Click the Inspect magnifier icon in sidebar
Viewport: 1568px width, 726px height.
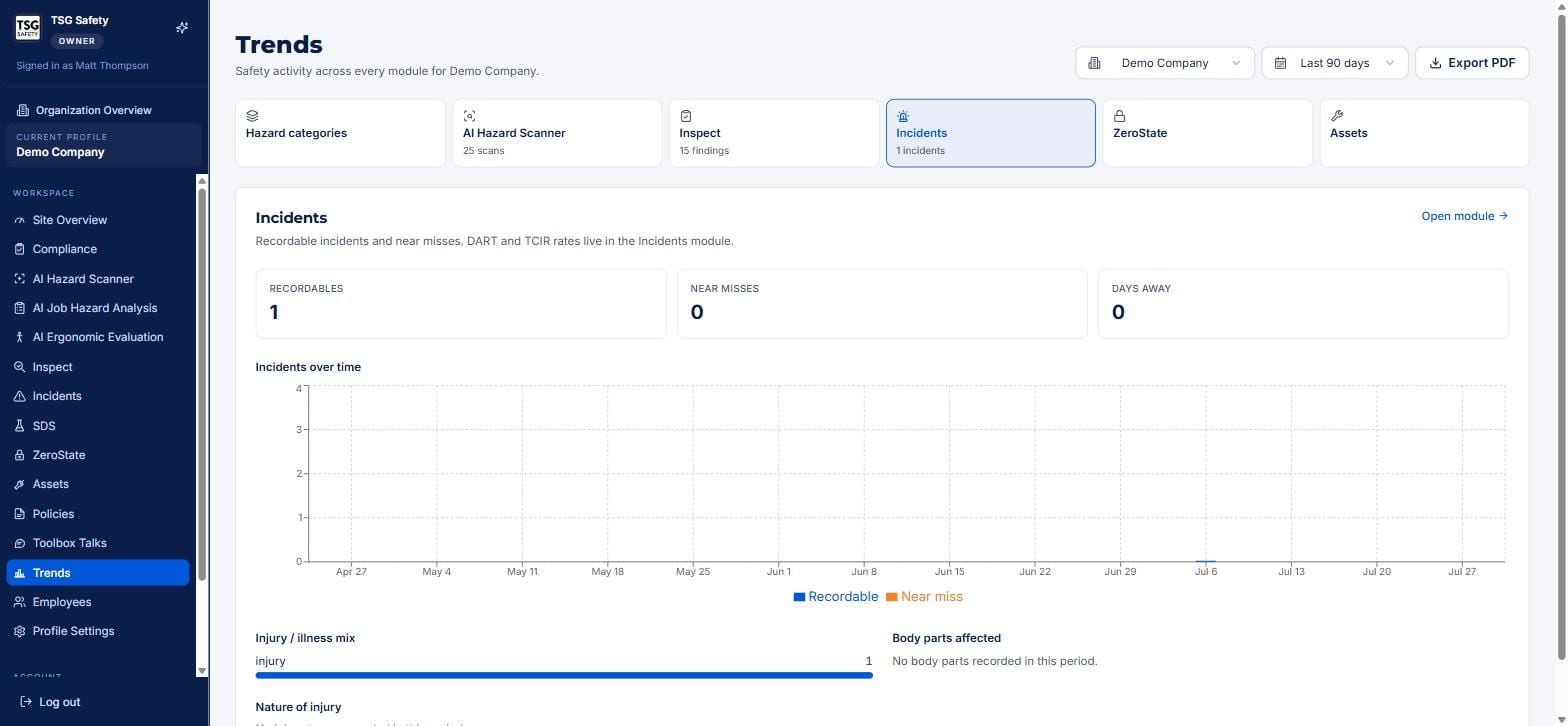tap(19, 367)
